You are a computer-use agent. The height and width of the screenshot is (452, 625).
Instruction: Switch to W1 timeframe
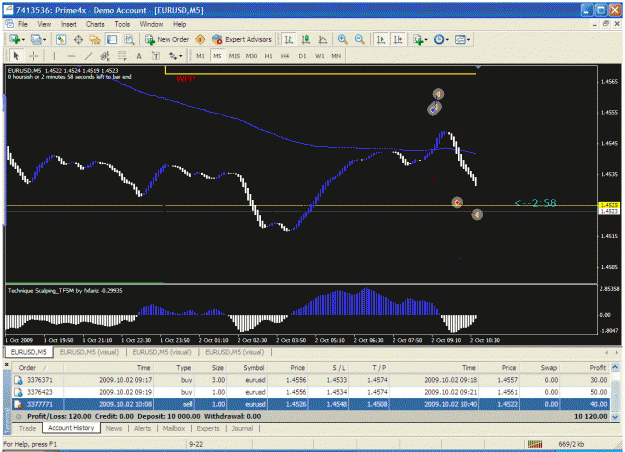320,56
